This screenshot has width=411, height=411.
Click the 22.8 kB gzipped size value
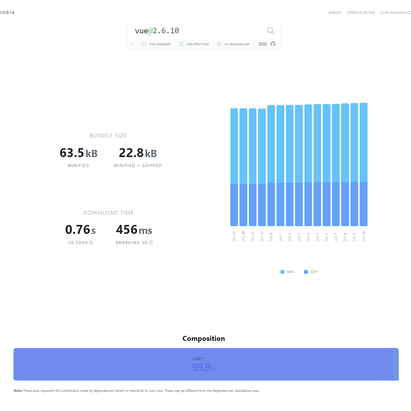[x=138, y=153]
